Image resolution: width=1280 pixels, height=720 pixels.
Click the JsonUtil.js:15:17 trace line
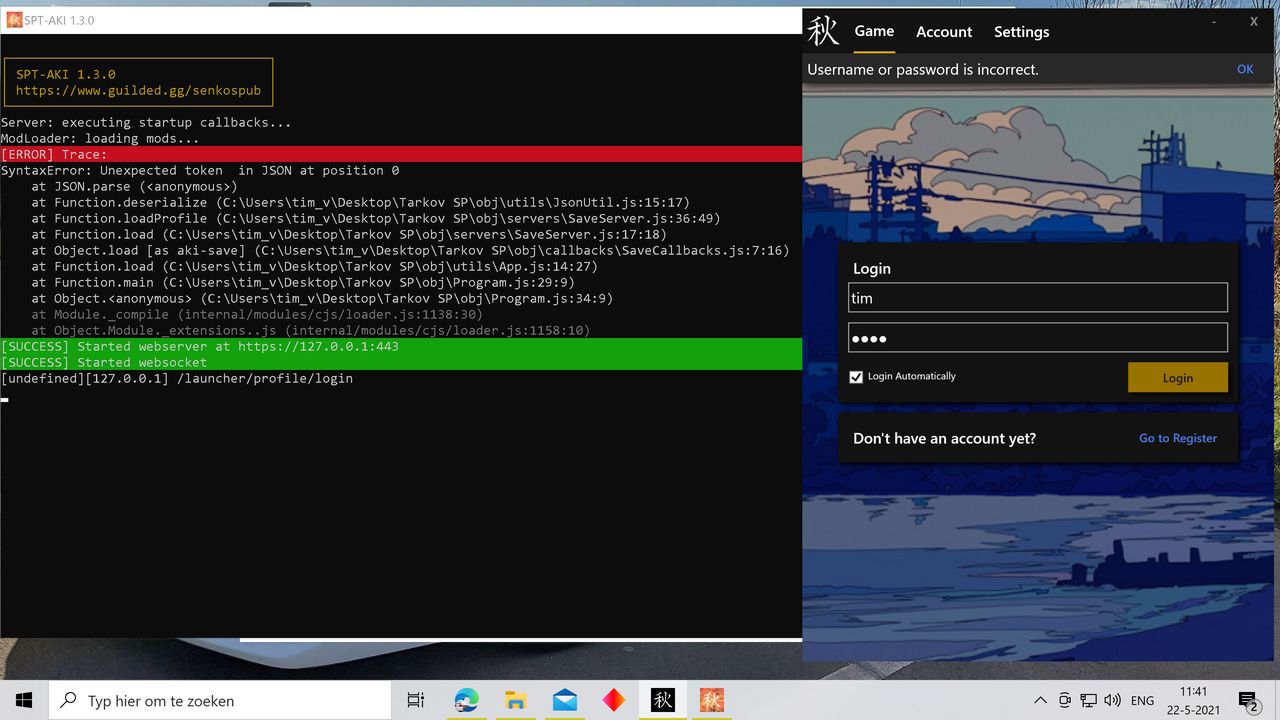click(x=360, y=202)
